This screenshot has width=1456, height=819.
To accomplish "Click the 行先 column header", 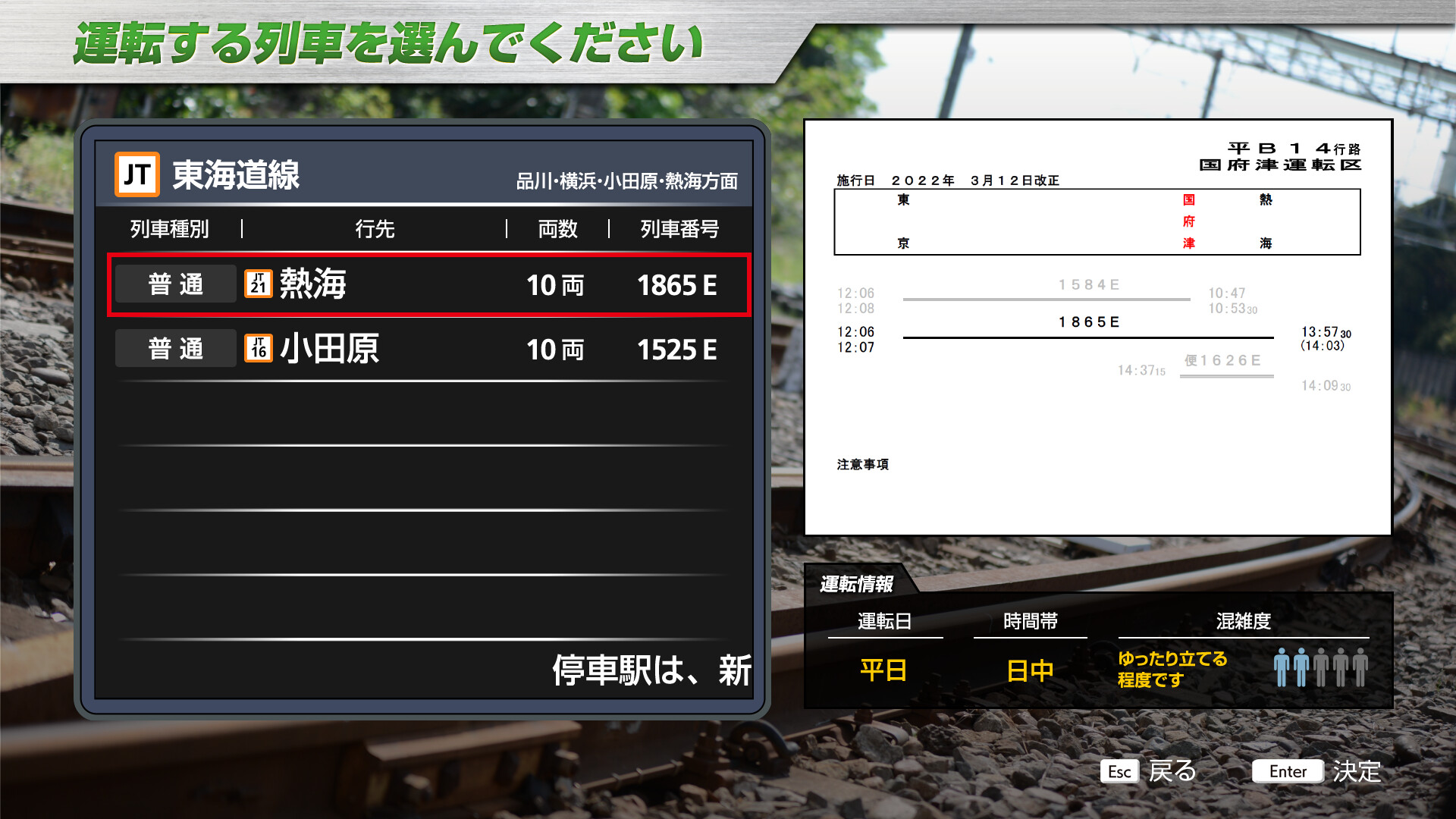I will (x=375, y=229).
